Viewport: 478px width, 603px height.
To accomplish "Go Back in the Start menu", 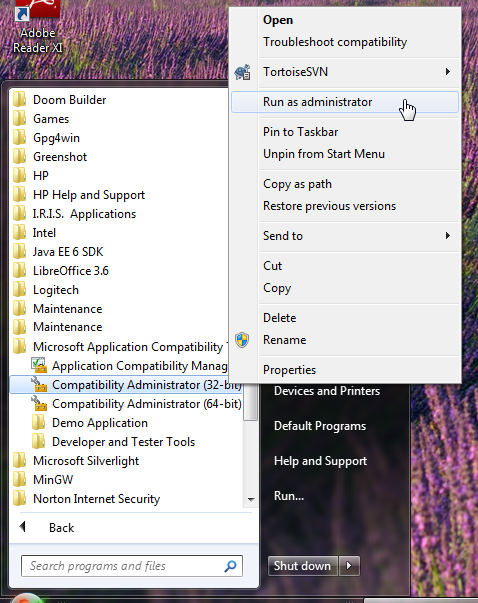I will (x=61, y=528).
